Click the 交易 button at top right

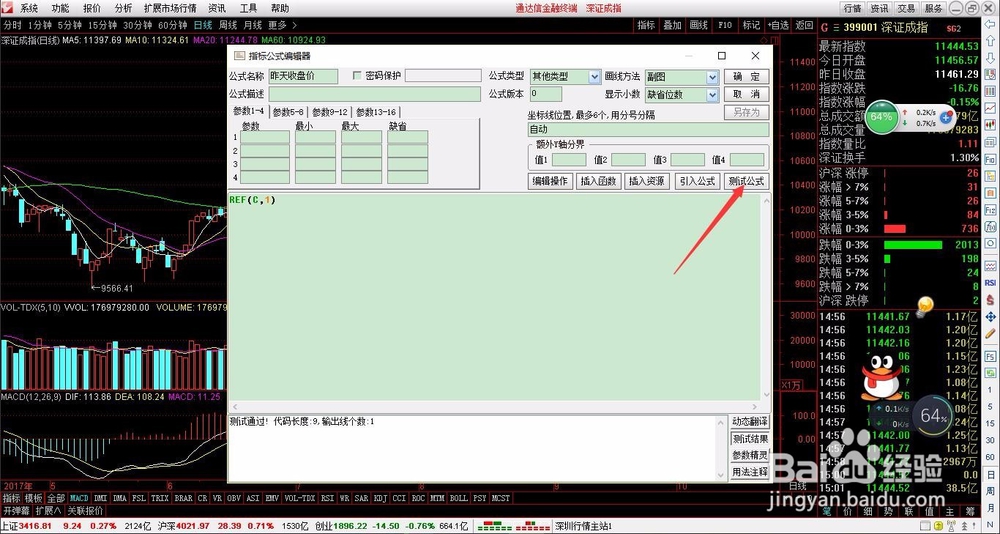click(x=906, y=8)
